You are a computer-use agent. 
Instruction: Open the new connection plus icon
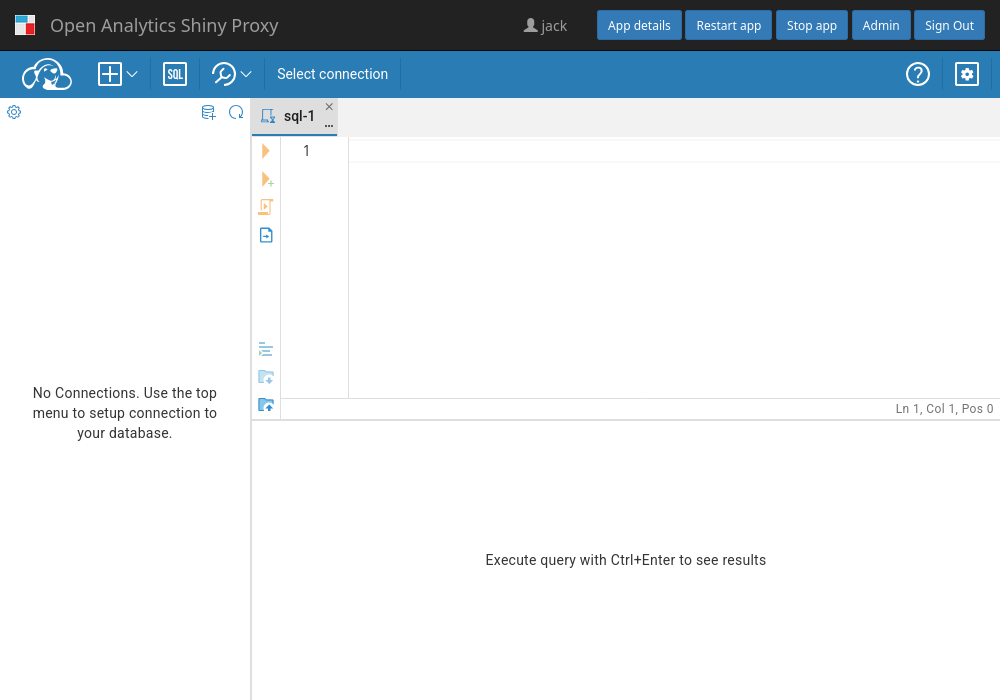(x=110, y=74)
